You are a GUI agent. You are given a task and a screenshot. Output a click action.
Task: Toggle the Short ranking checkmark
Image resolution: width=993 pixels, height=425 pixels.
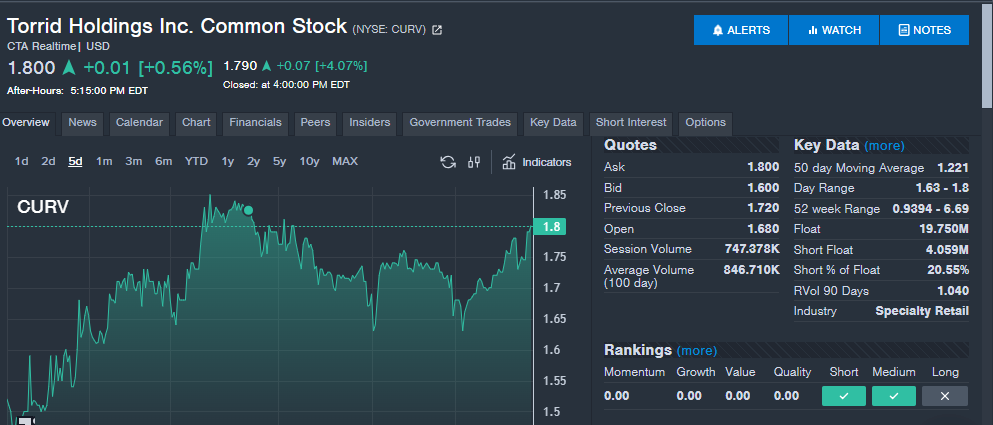click(843, 396)
